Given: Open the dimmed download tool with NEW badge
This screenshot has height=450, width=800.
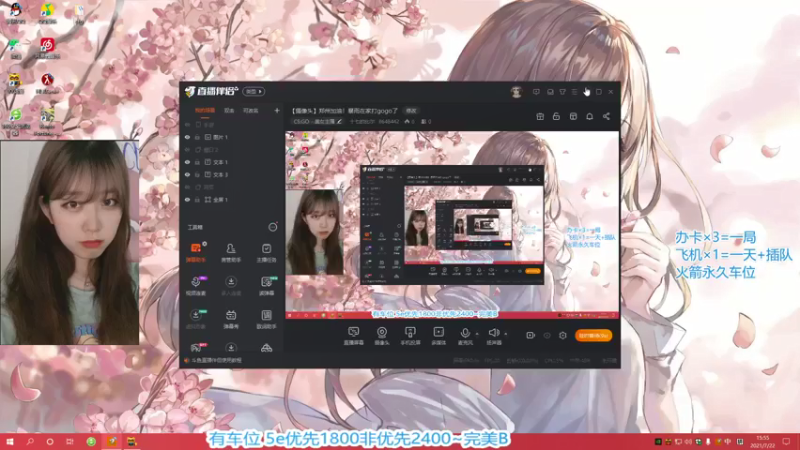Looking at the screenshot, I should [x=196, y=319].
